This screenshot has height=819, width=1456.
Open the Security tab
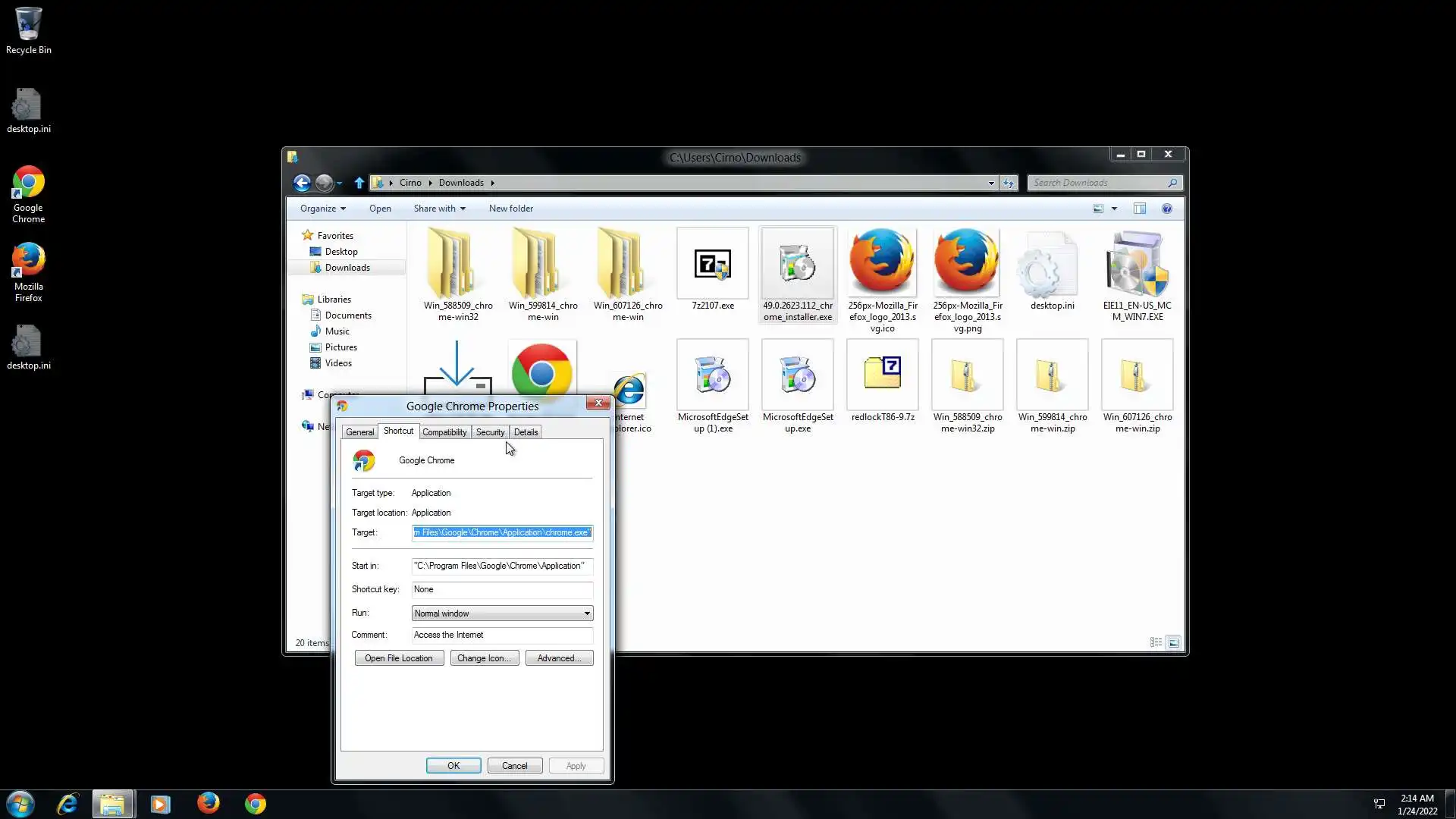(490, 432)
